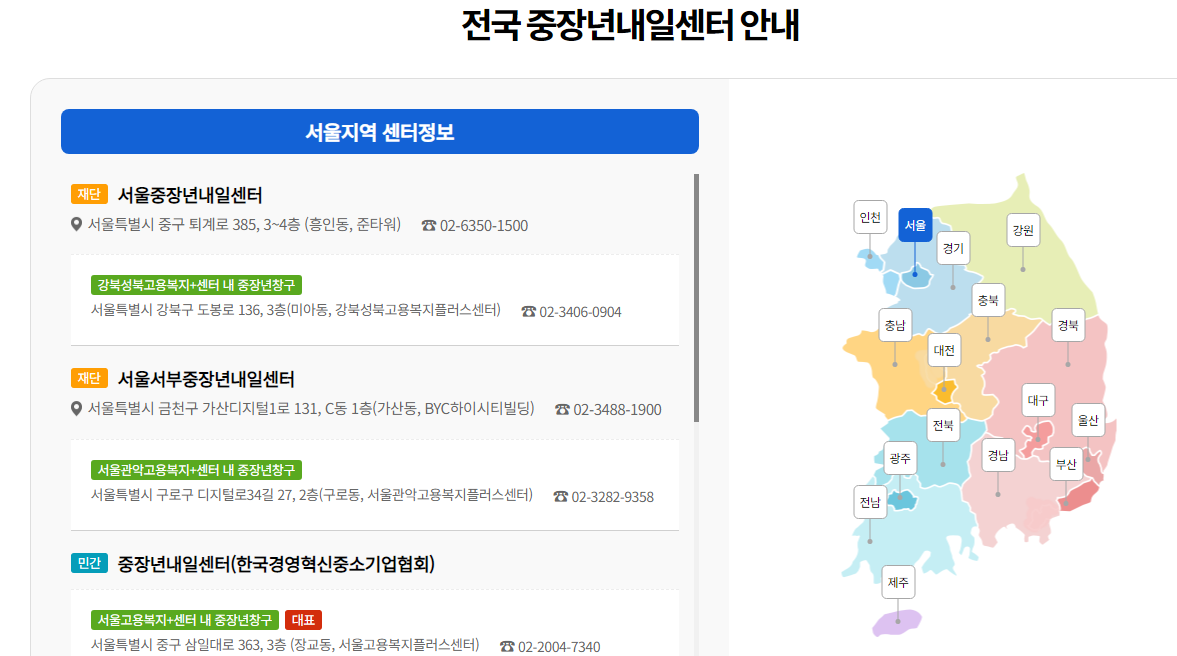Viewport: 1177px width, 656px height.
Task: Click phone icon next to 02-6350-1500
Action: [x=429, y=225]
